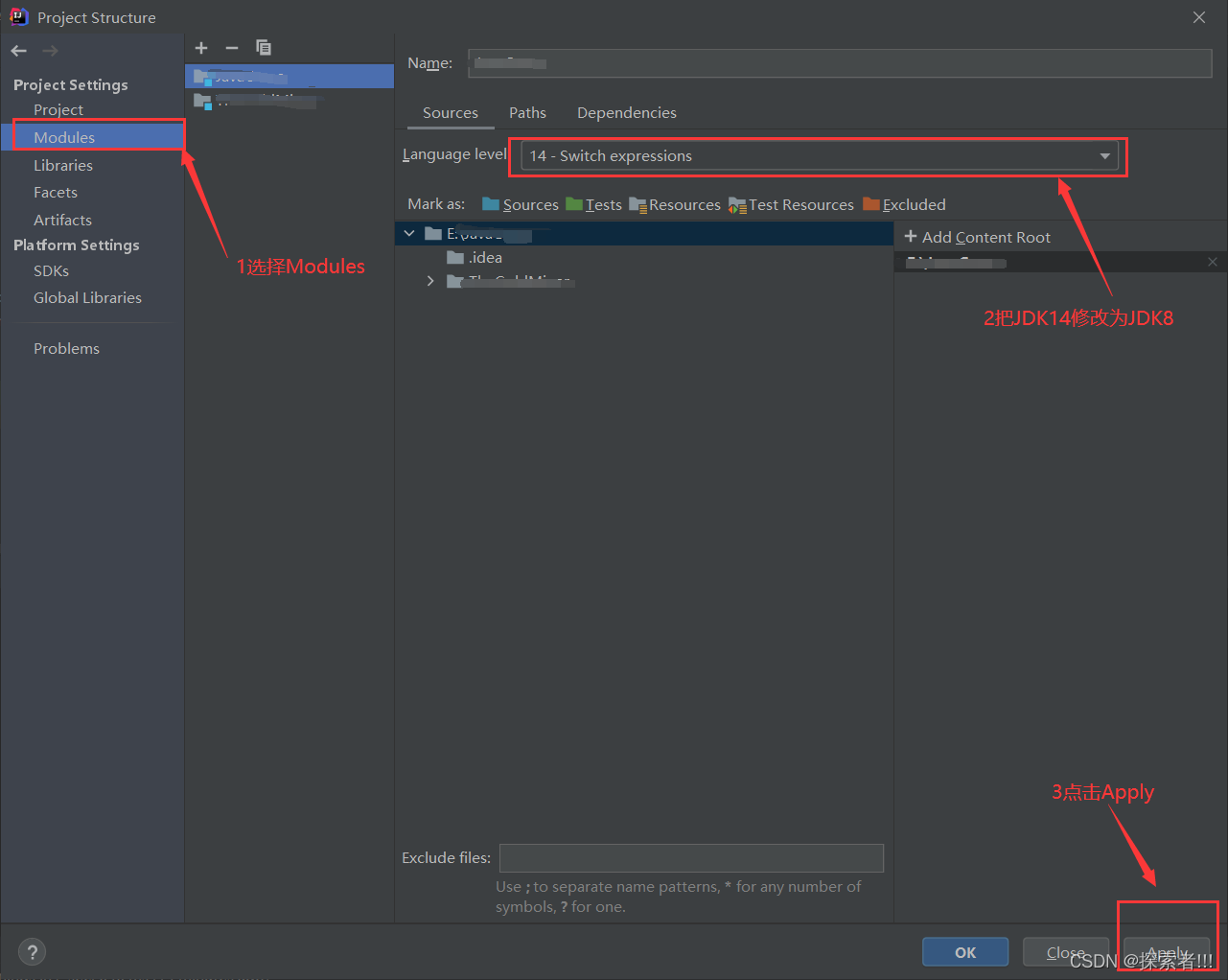
Task: Click the Close button
Action: tap(1066, 952)
